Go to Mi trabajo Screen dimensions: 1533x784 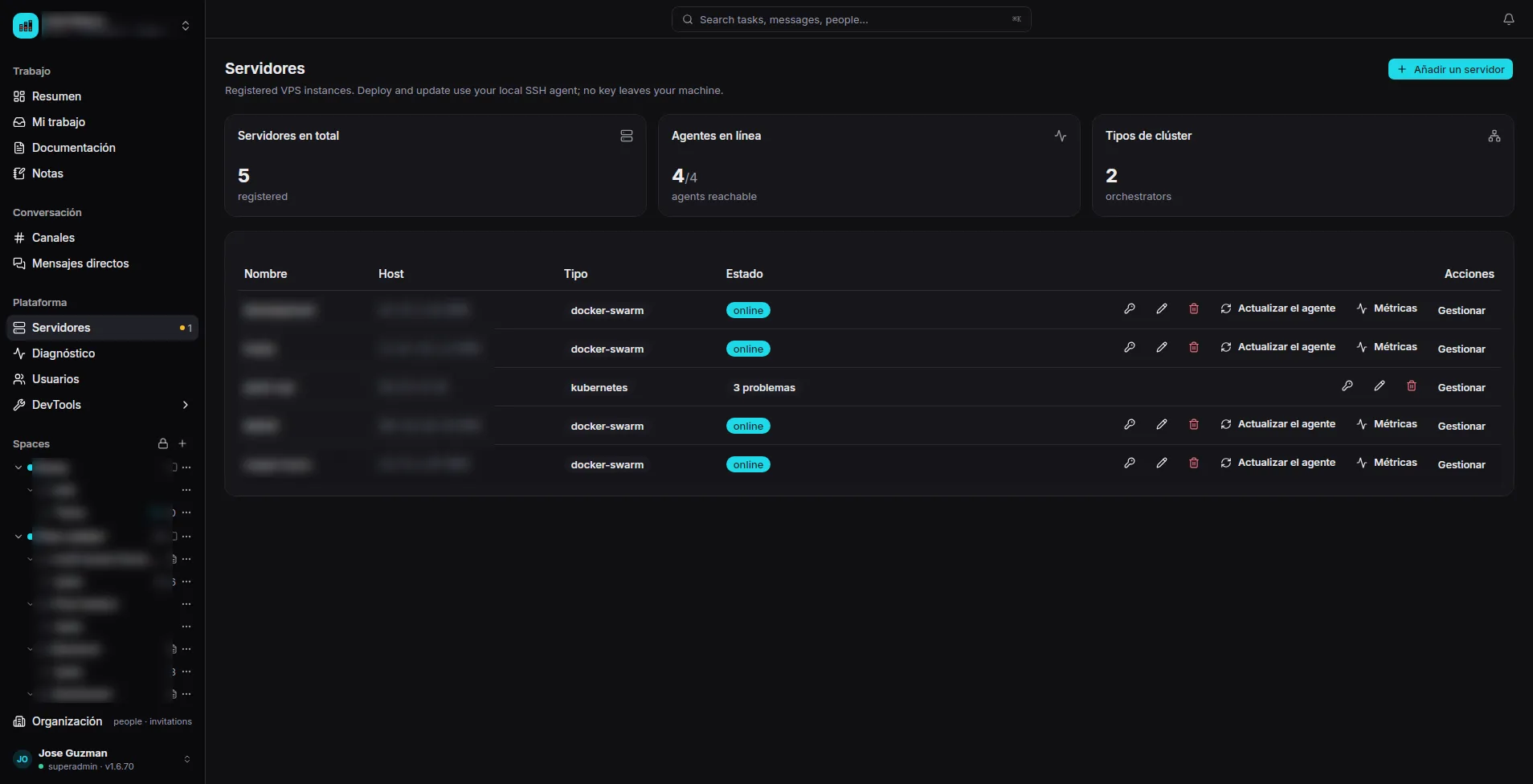102,122
